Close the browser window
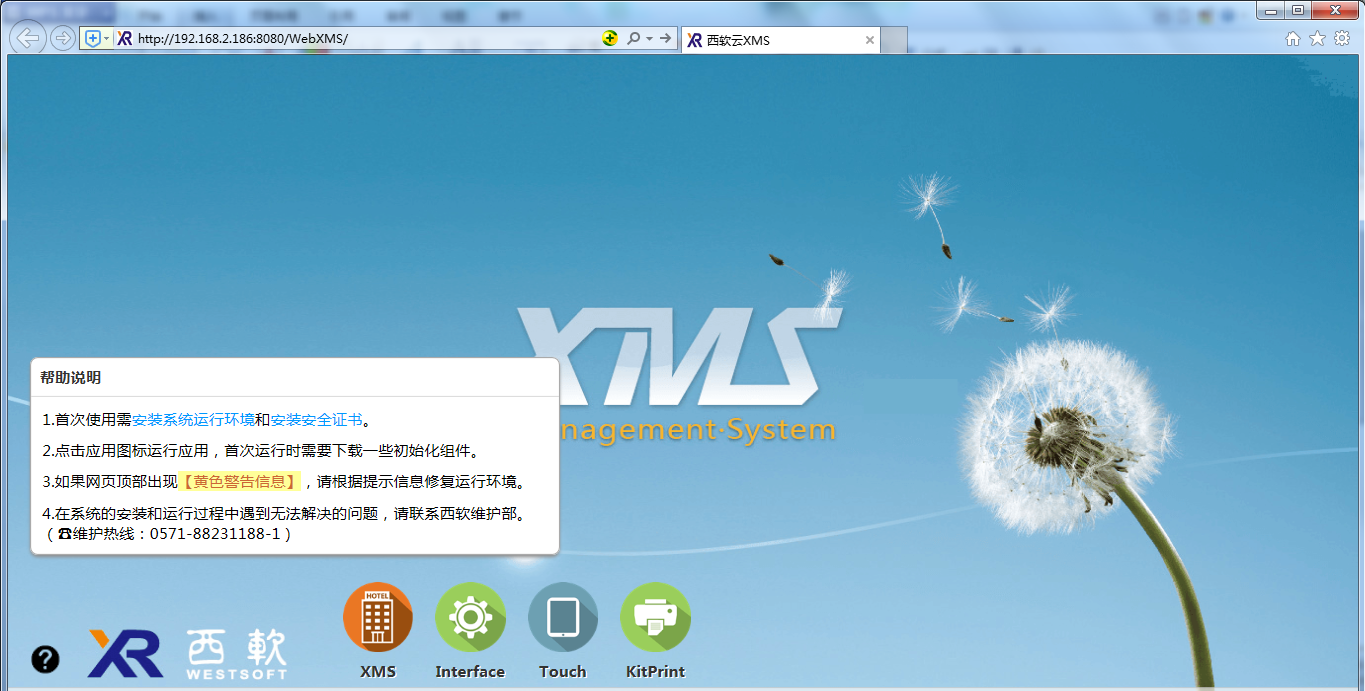Viewport: 1365px width, 691px height. [1335, 10]
